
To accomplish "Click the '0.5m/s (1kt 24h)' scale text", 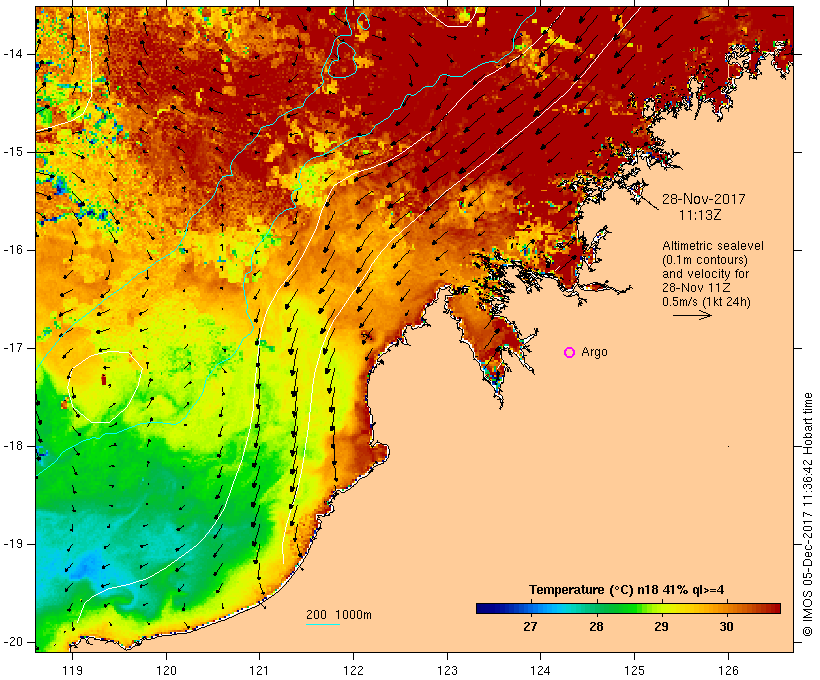I will pyautogui.click(x=706, y=302).
